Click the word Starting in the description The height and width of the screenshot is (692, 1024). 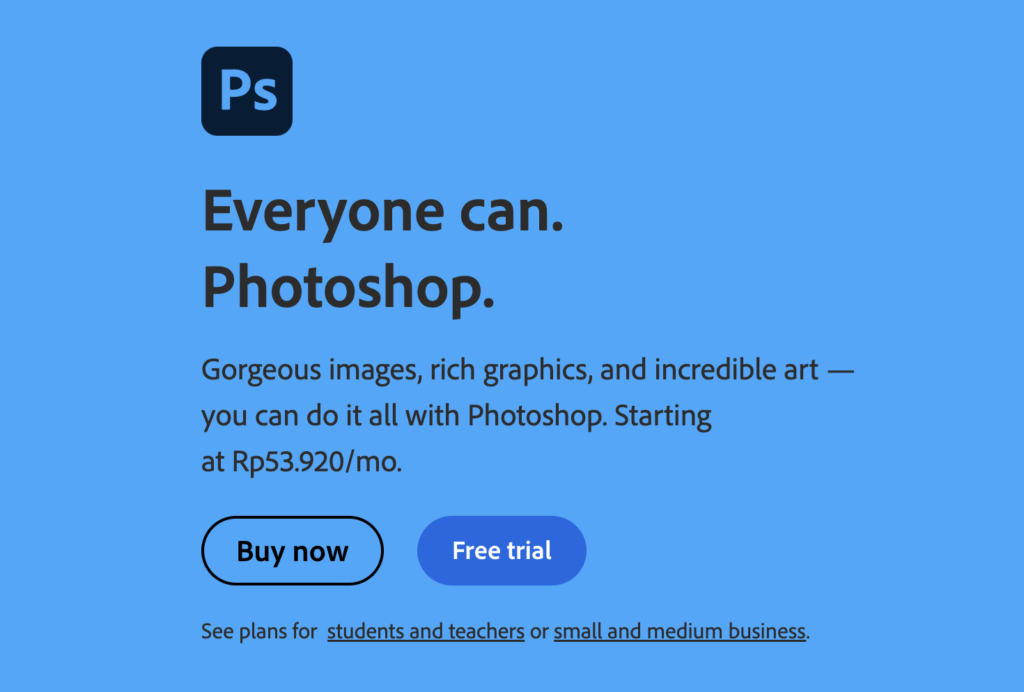[x=663, y=416]
